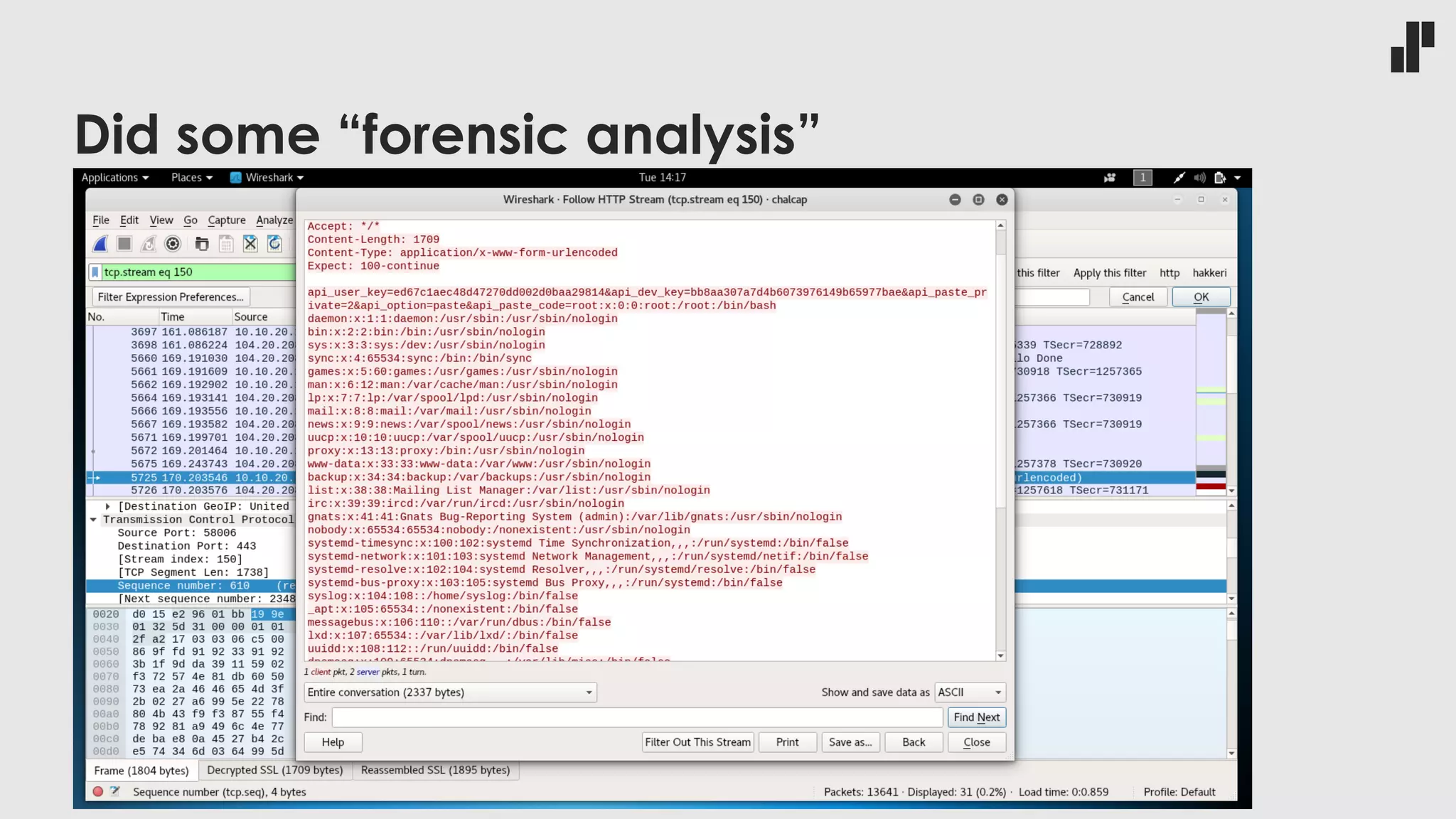
Task: Open the File menu
Action: tap(101, 220)
